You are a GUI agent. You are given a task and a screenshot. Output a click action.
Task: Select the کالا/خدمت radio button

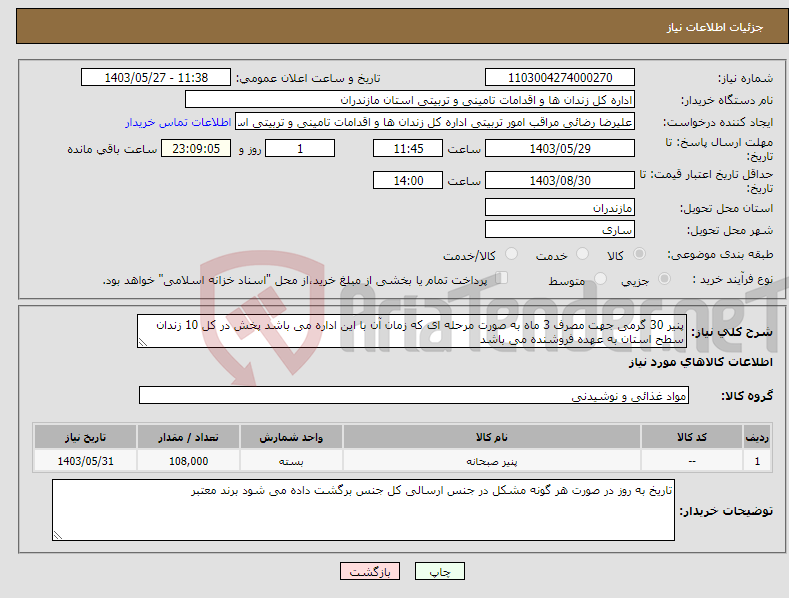coord(511,254)
